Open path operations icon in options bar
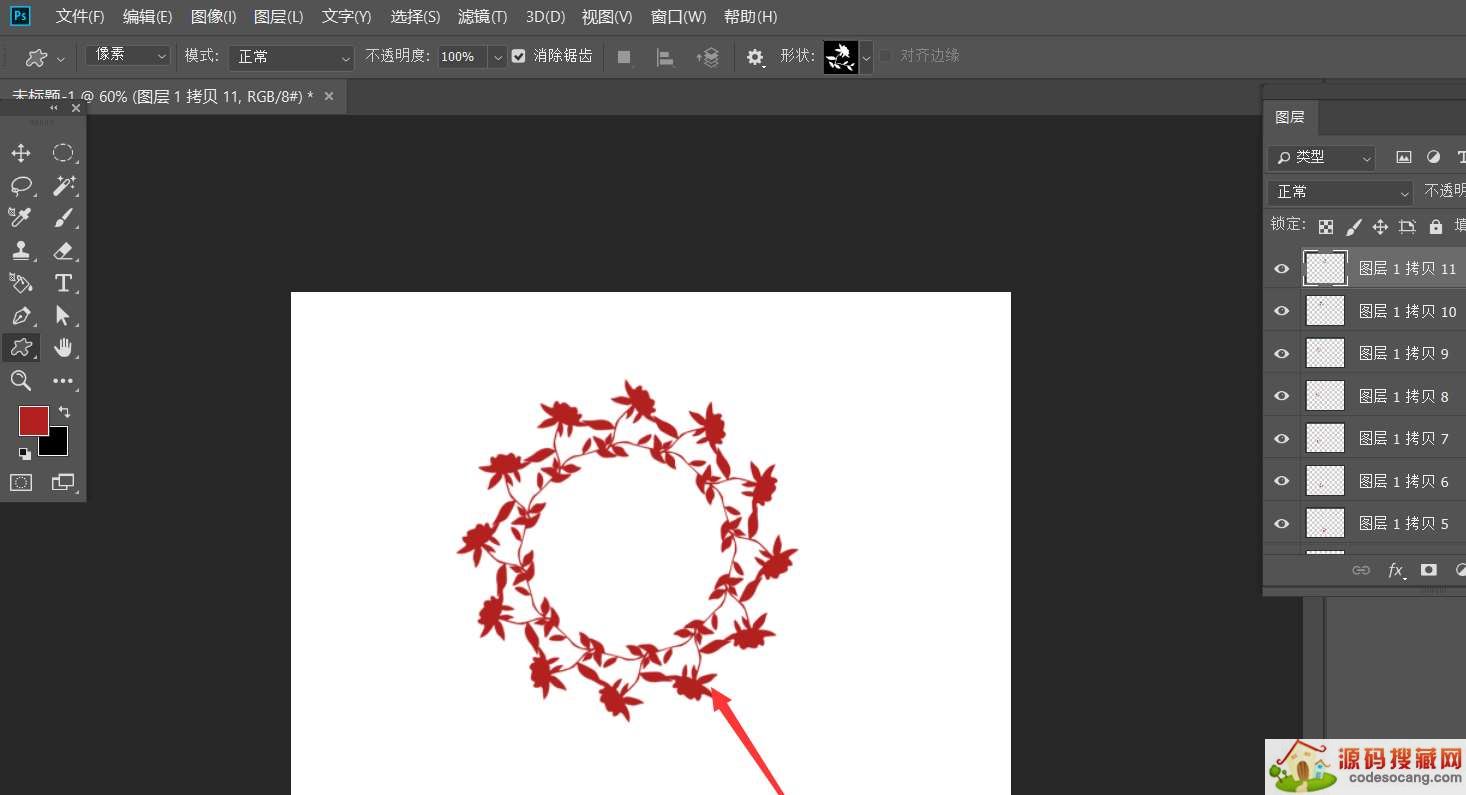Screen dimensions: 1466x795 [624, 58]
